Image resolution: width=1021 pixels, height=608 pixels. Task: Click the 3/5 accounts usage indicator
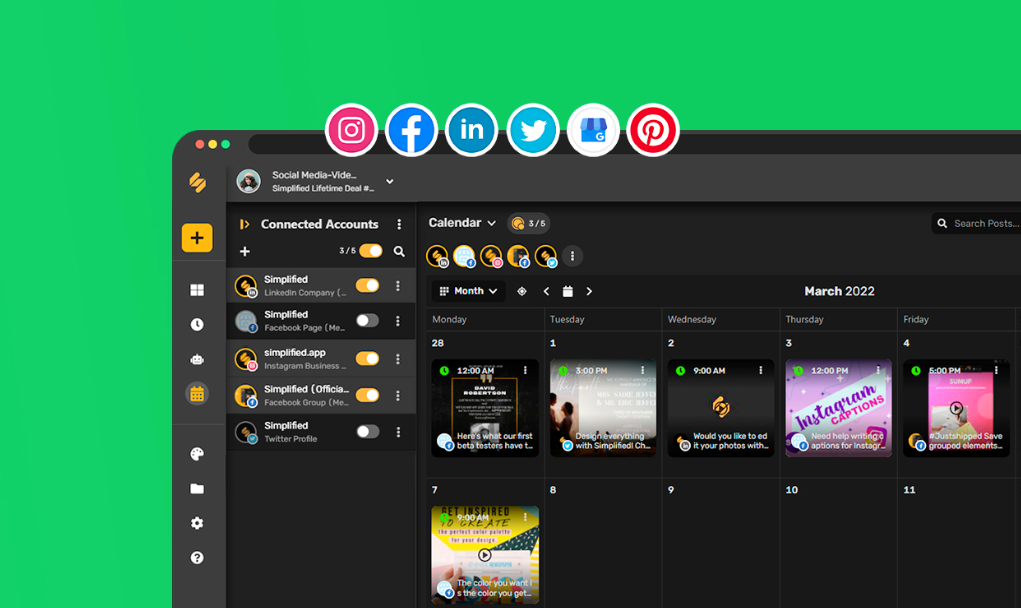click(x=528, y=223)
